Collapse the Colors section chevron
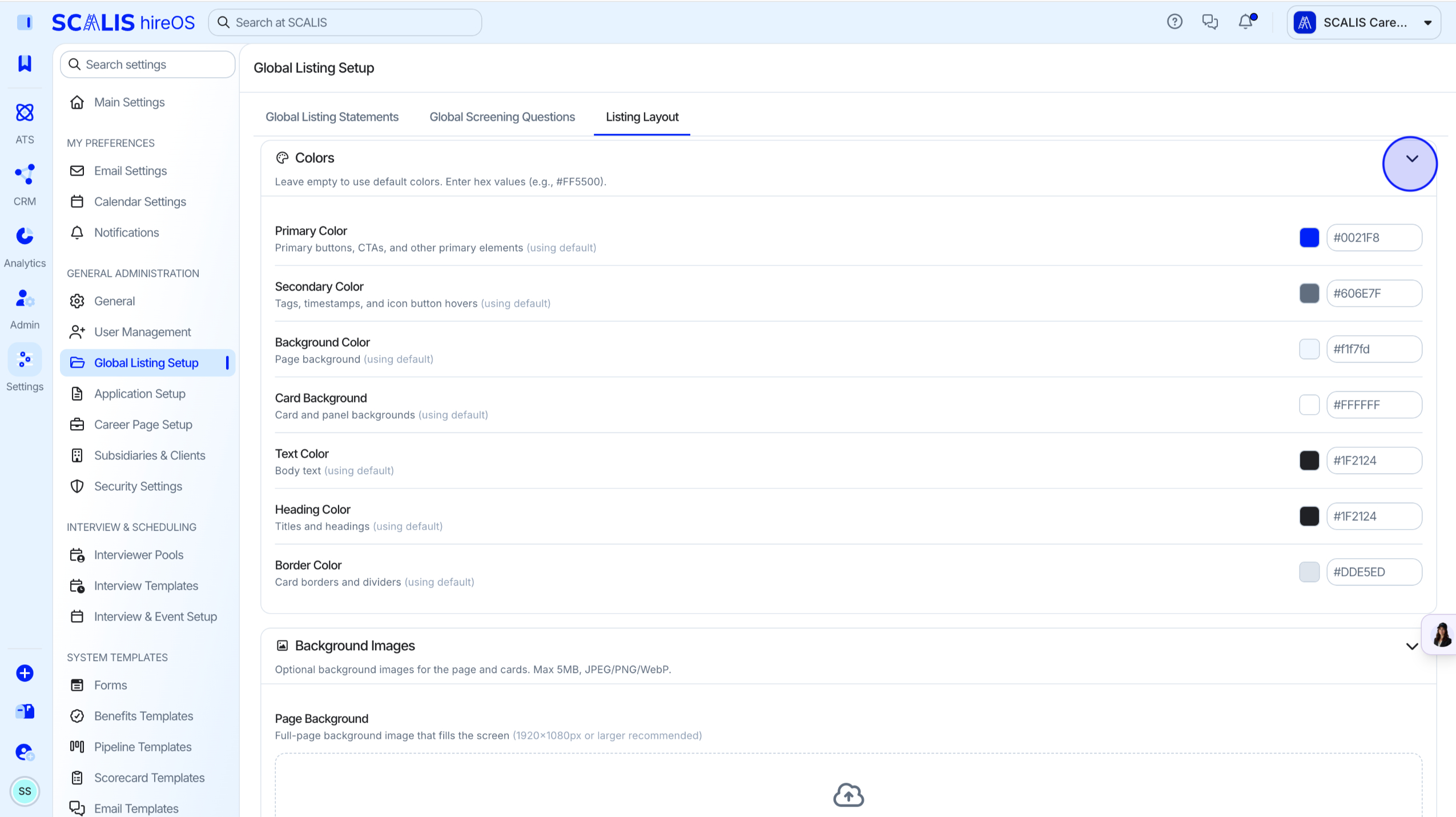Viewport: 1456px width, 817px height. click(x=1411, y=159)
